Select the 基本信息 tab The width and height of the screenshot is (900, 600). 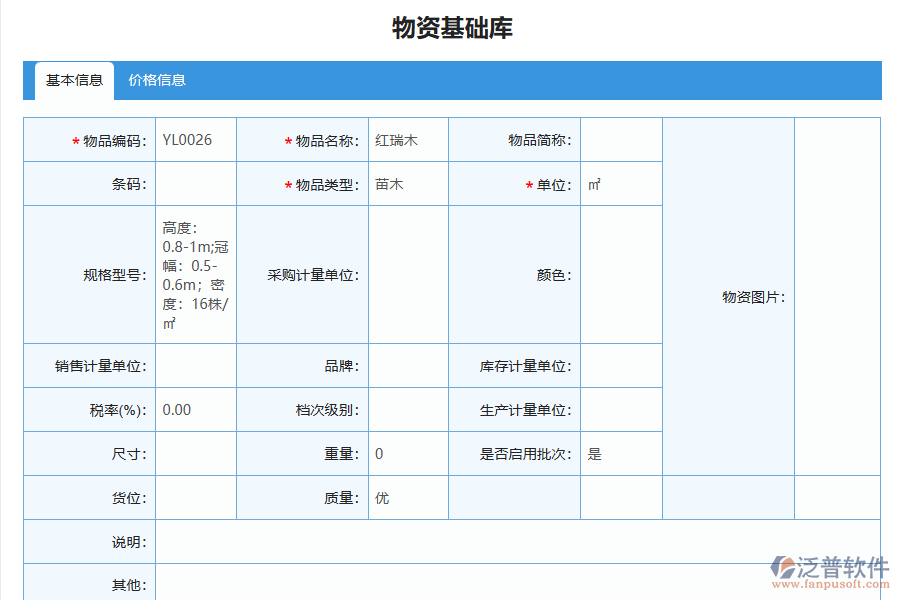tap(71, 81)
